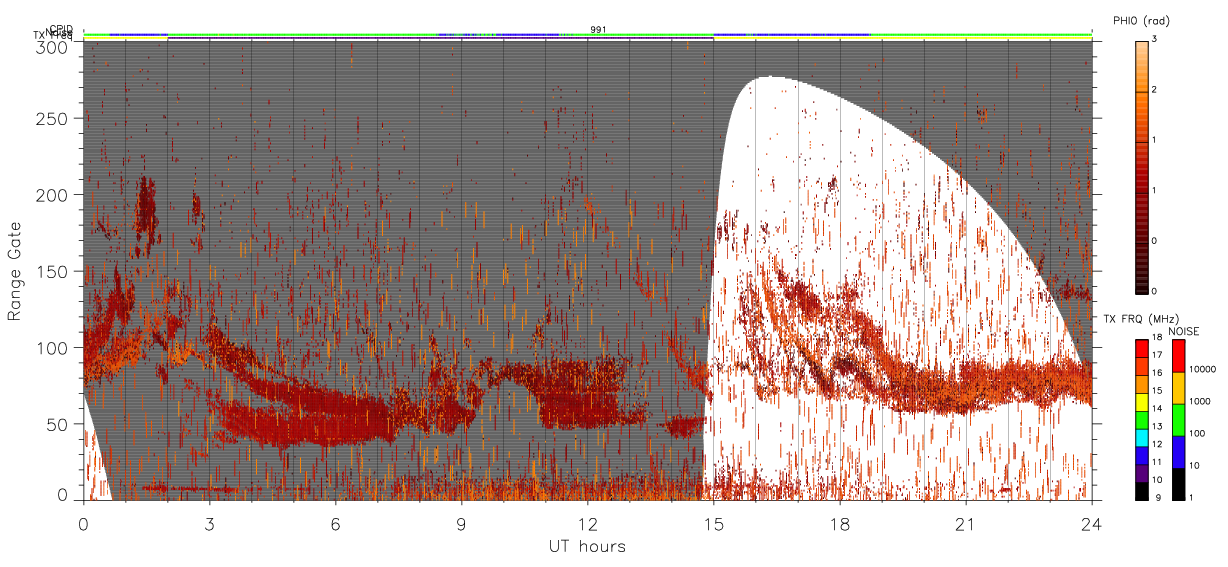
Task: Click the "11" label in TX FRQ legend
Action: [1157, 462]
